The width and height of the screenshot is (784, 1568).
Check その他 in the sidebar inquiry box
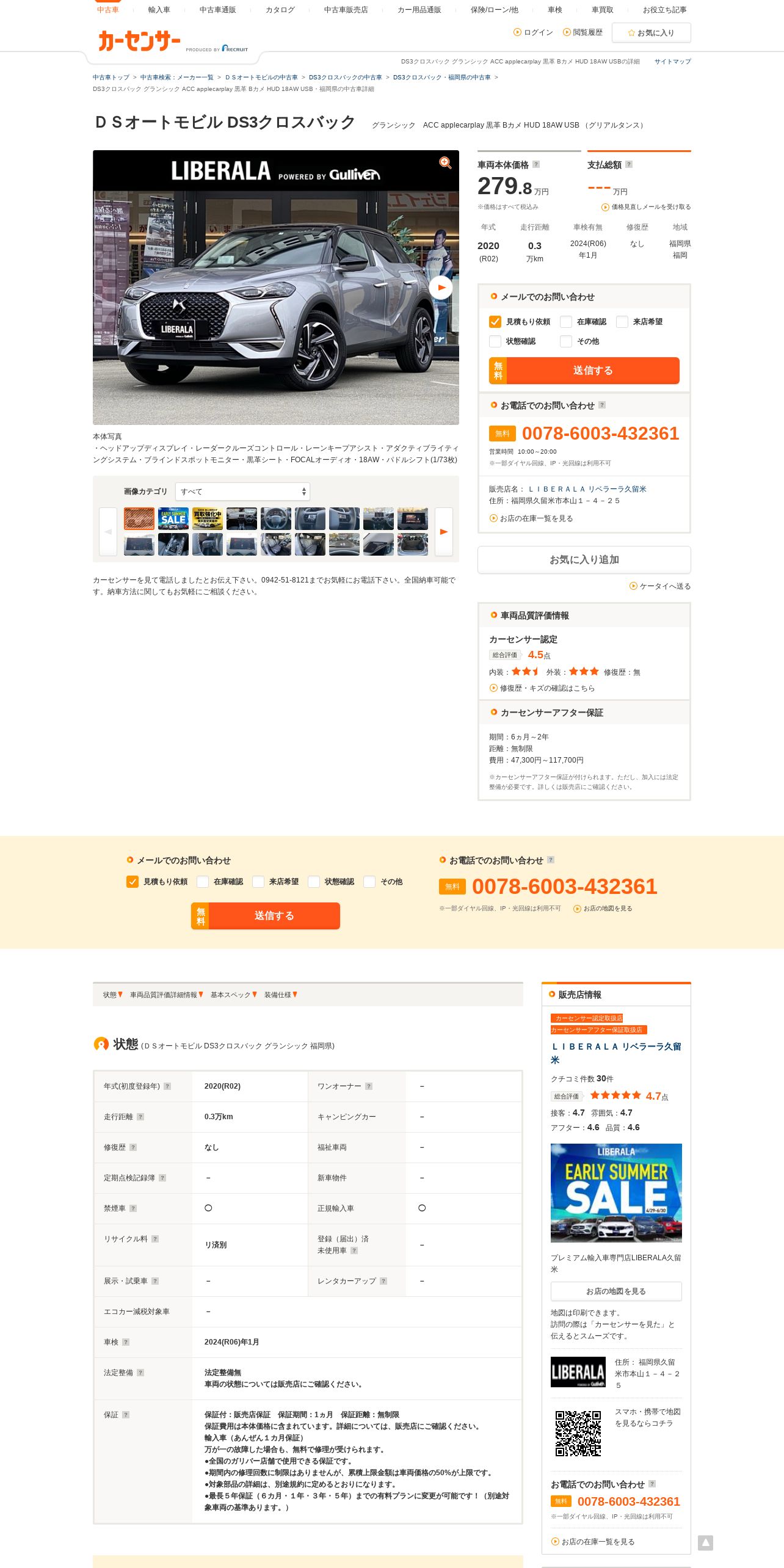[x=566, y=341]
